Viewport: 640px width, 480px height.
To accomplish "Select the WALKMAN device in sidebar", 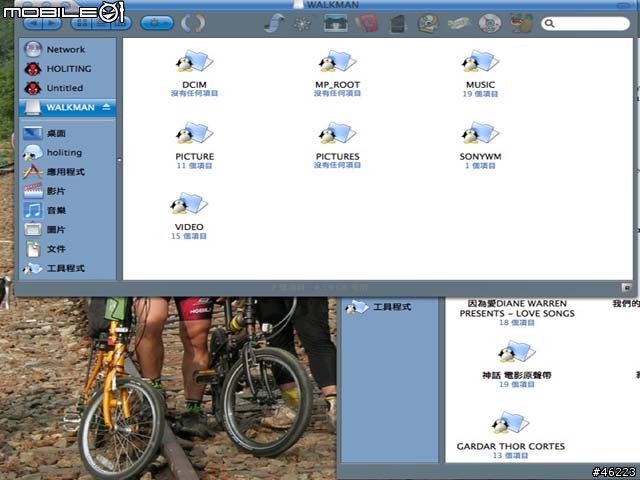I will pos(67,107).
